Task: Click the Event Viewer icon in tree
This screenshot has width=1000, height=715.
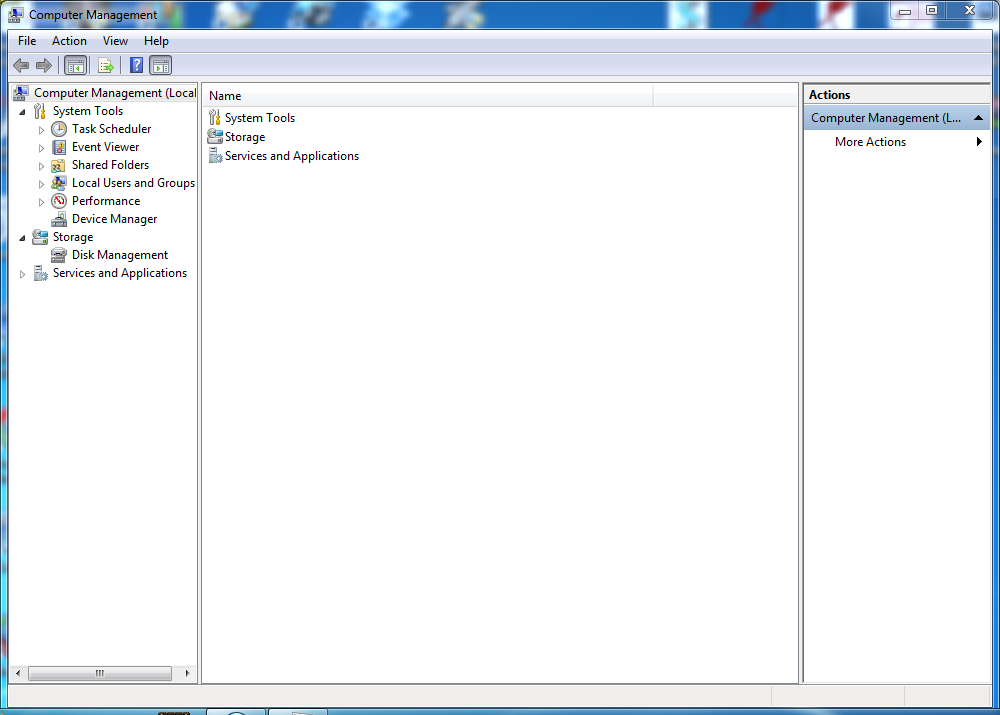Action: tap(59, 147)
